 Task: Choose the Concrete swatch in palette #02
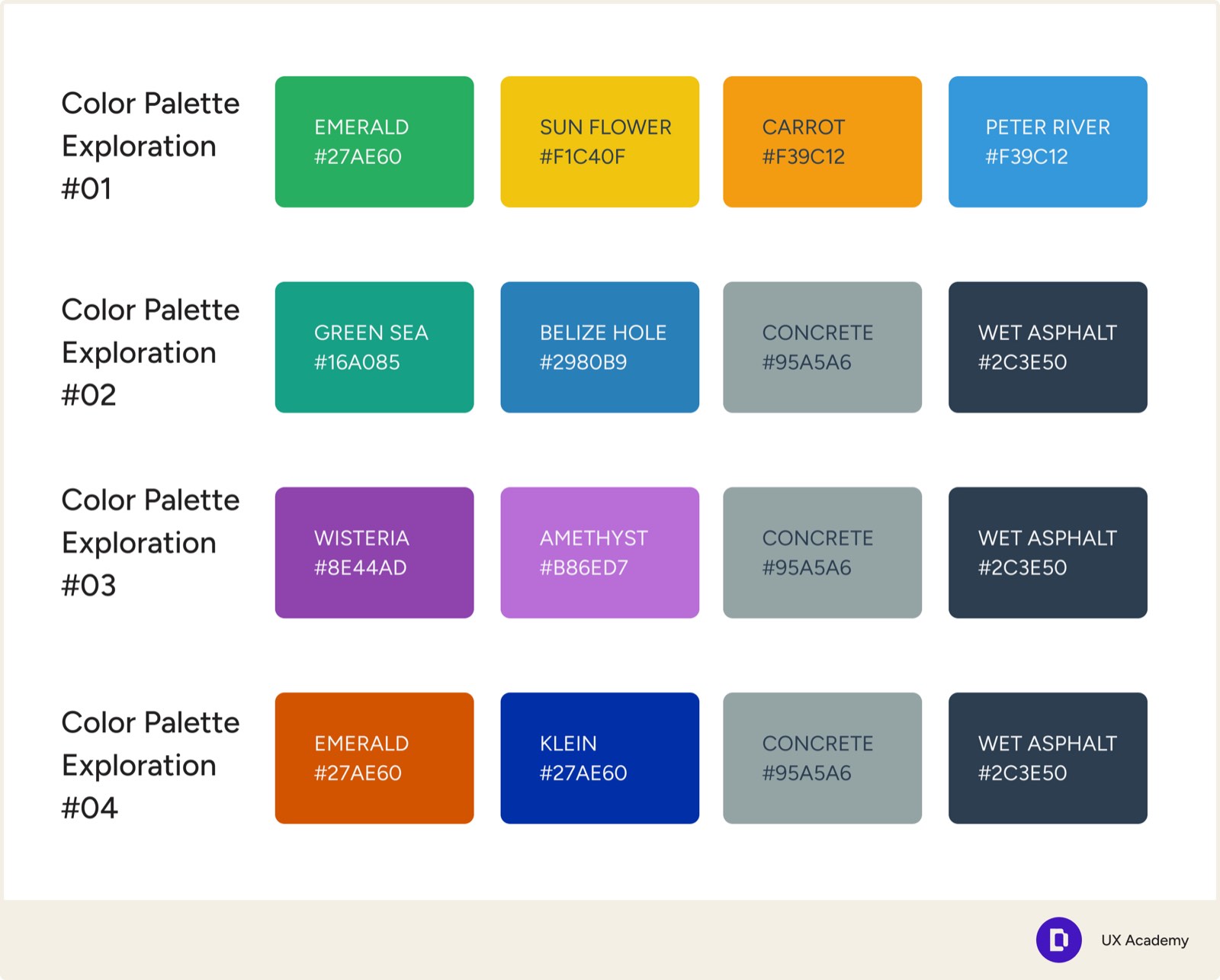coord(823,347)
